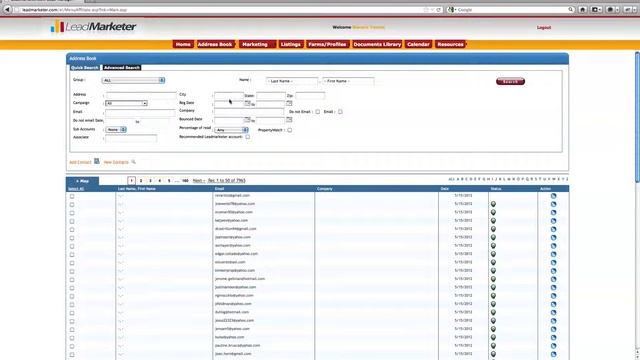Open the Calendar menu
This screenshot has width=640, height=360.
pos(418,44)
